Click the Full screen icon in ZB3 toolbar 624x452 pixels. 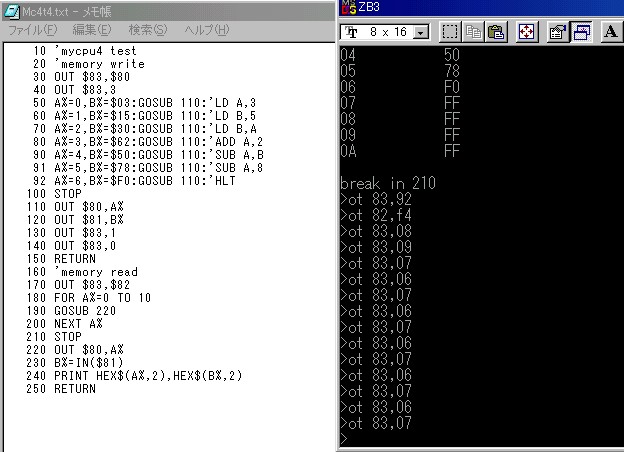526,32
